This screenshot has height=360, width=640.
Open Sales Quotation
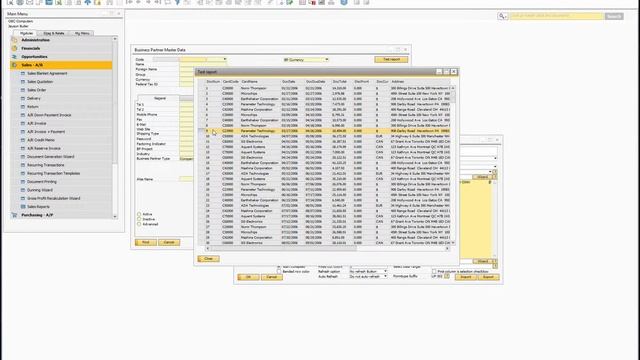click(40, 82)
